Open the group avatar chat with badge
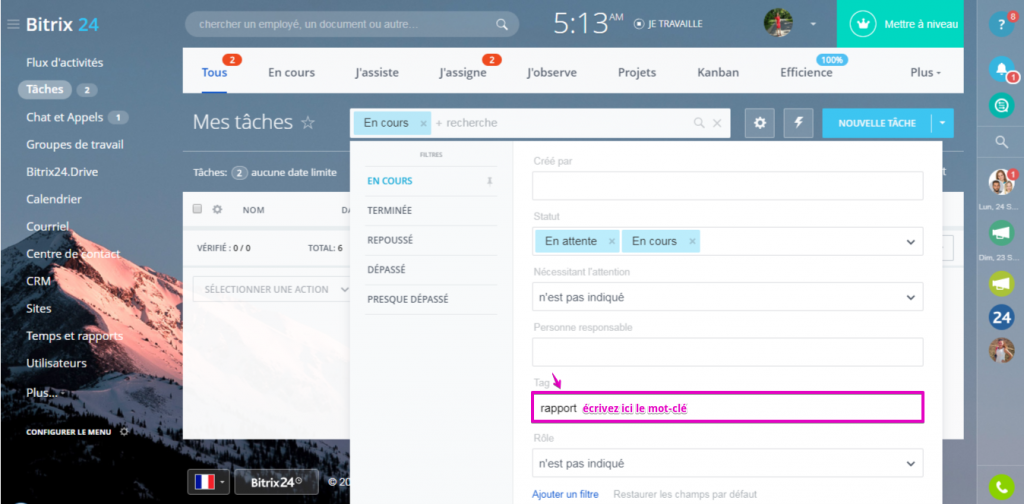This screenshot has width=1024, height=504. click(x=1001, y=183)
